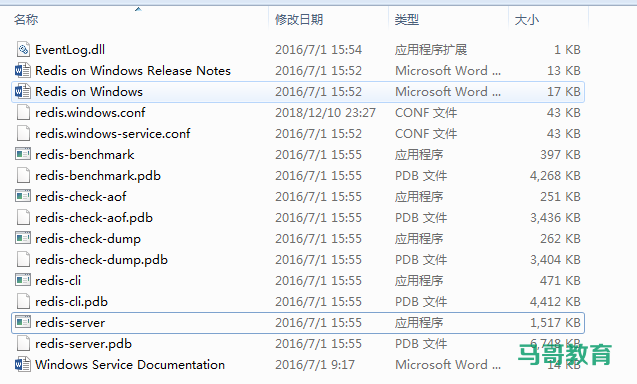Click the size 4,412 KB
The height and width of the screenshot is (384, 637).
point(555,302)
